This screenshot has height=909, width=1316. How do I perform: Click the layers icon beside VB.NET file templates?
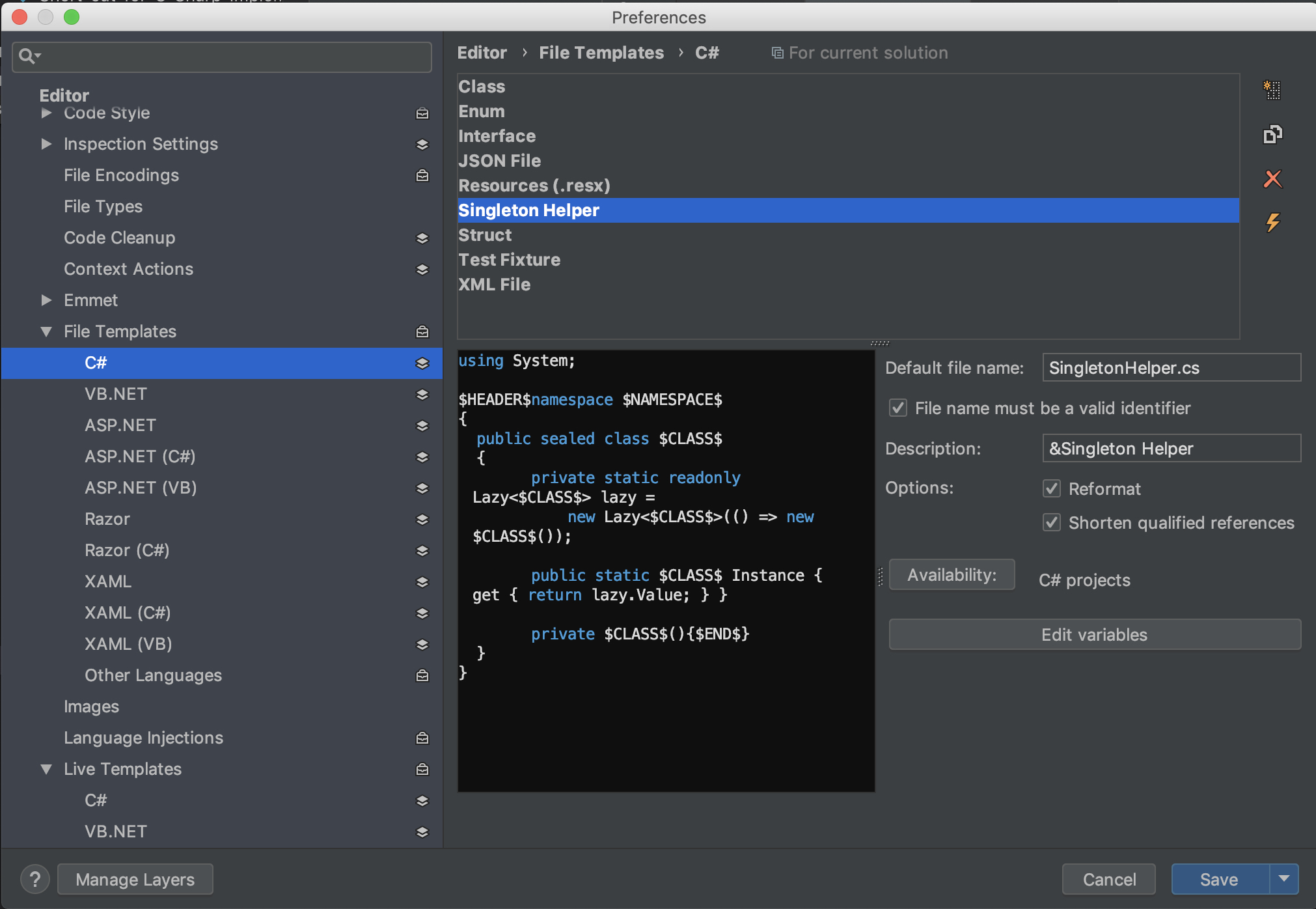tap(422, 395)
